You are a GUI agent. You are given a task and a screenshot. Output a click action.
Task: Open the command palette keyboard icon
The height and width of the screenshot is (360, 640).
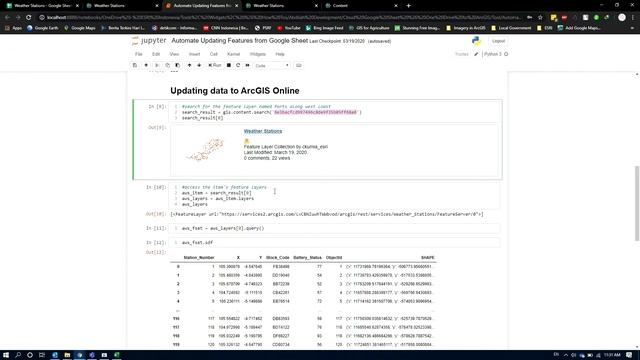click(x=299, y=65)
